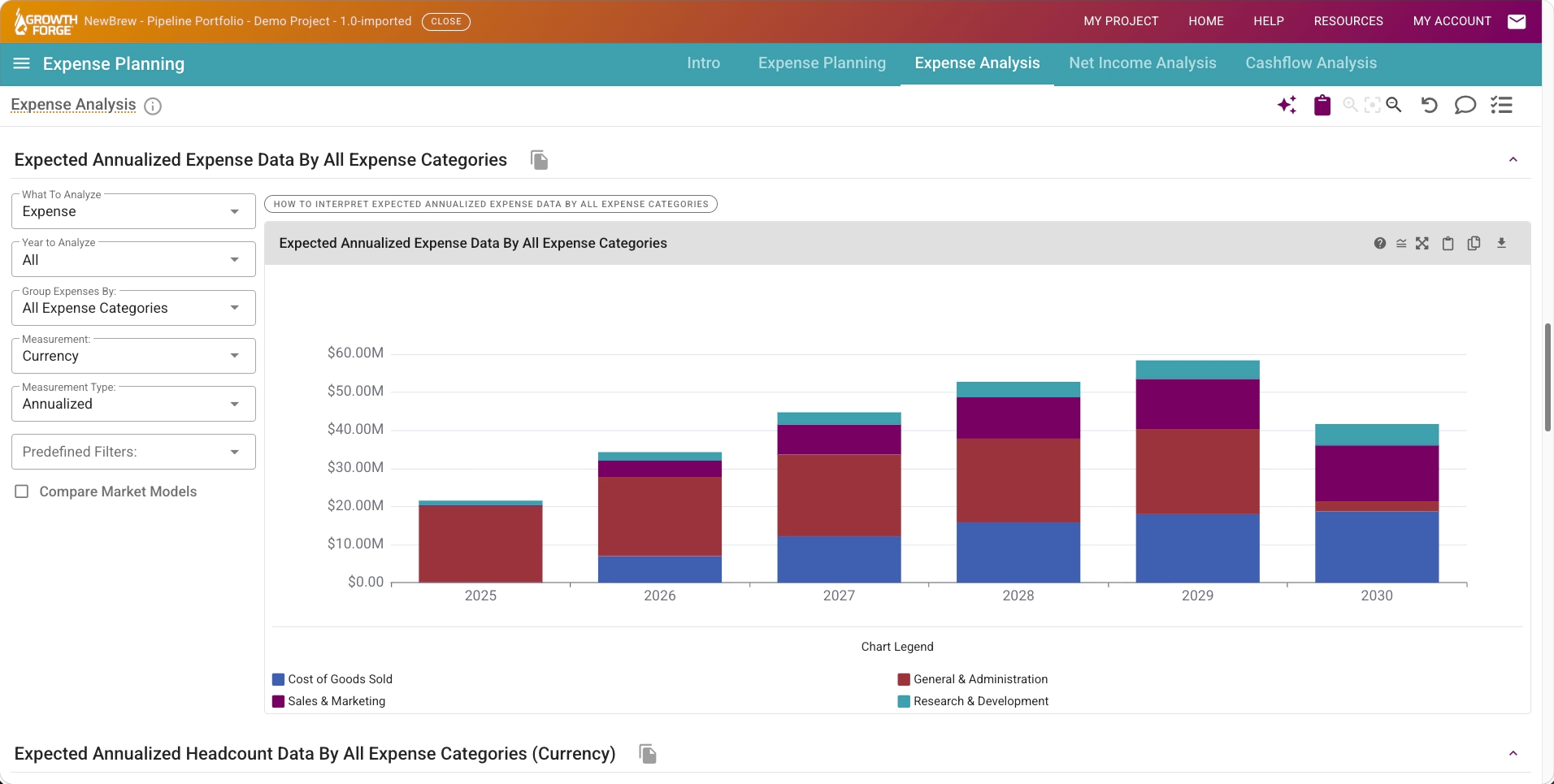The width and height of the screenshot is (1554, 784).
Task: Open the Measurement Type dropdown
Action: click(133, 404)
